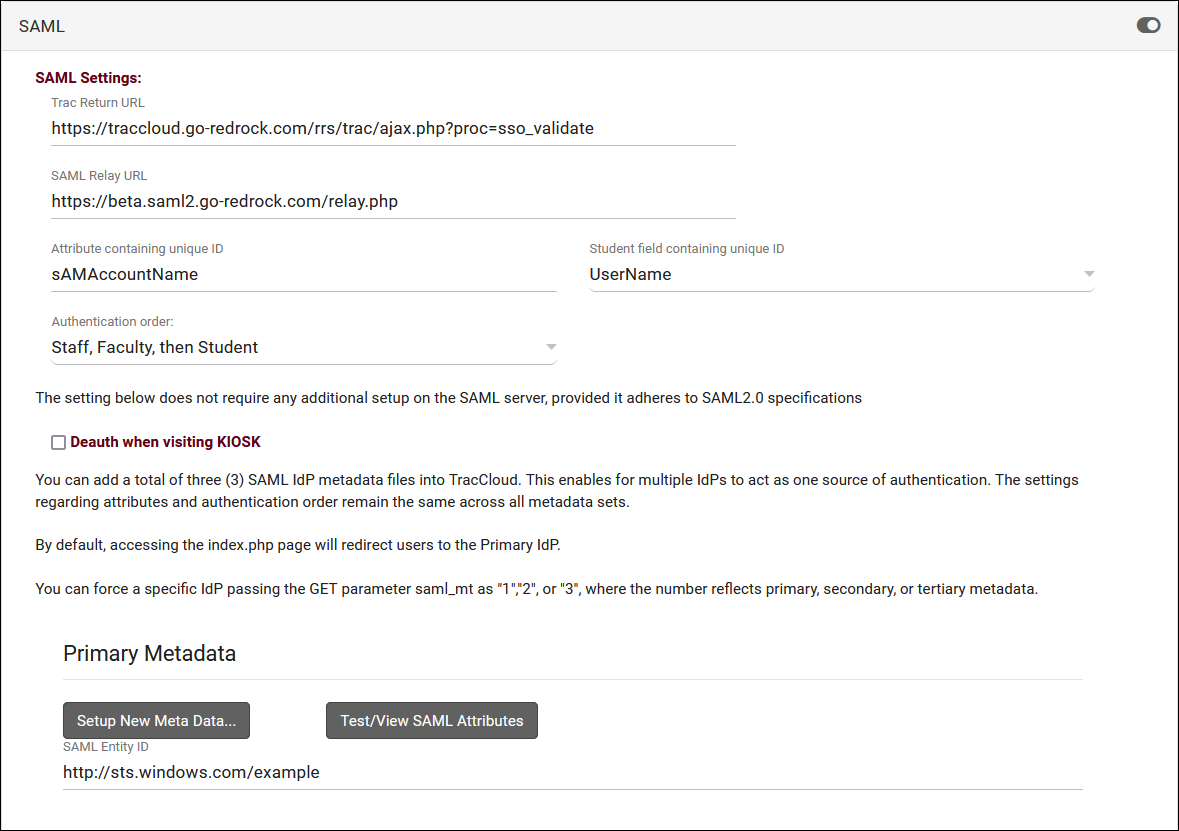
Task: Select the sAMAccountName attribute input
Action: pos(303,274)
